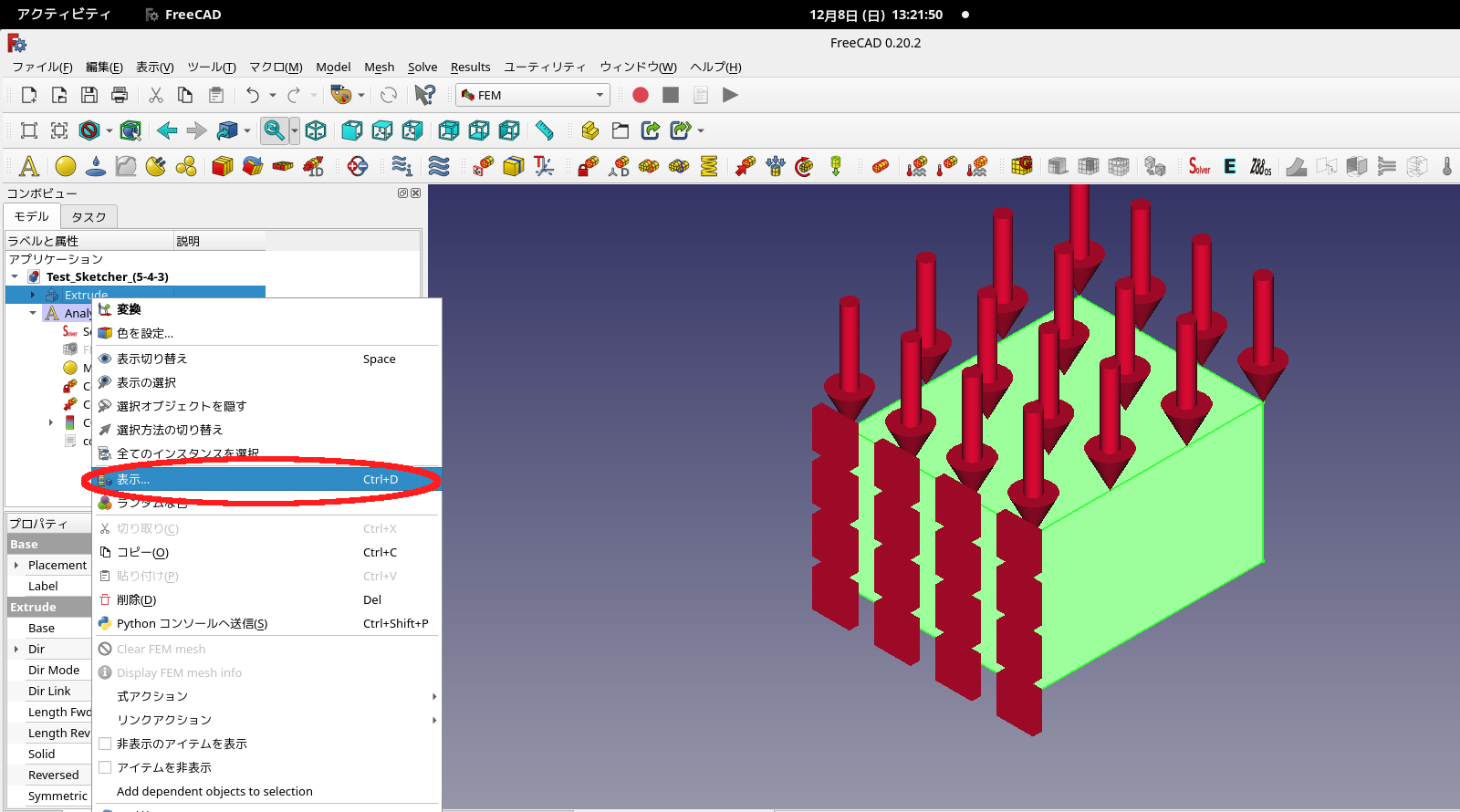The image size is (1460, 812).
Task: Check アイテムを非表示 checkbox in context menu
Action: pos(105,767)
